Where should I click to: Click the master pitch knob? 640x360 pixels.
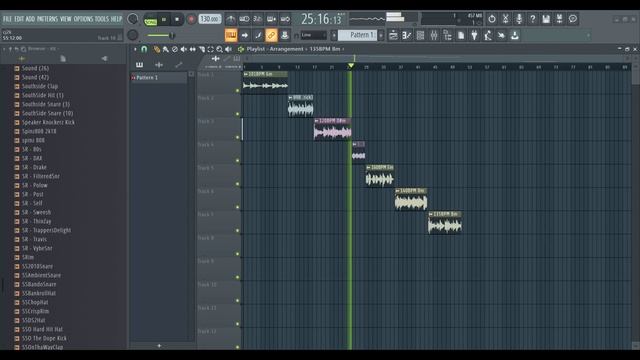pyautogui.click(x=133, y=35)
